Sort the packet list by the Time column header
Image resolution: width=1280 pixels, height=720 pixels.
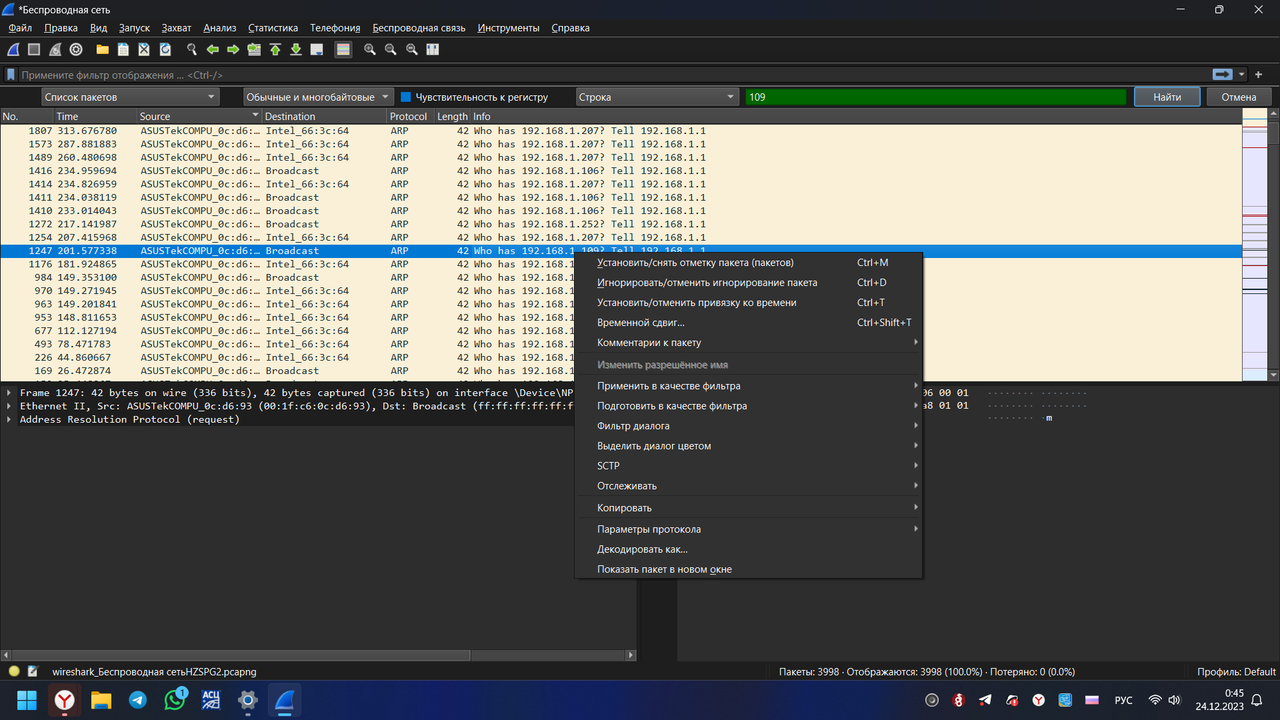click(x=95, y=117)
